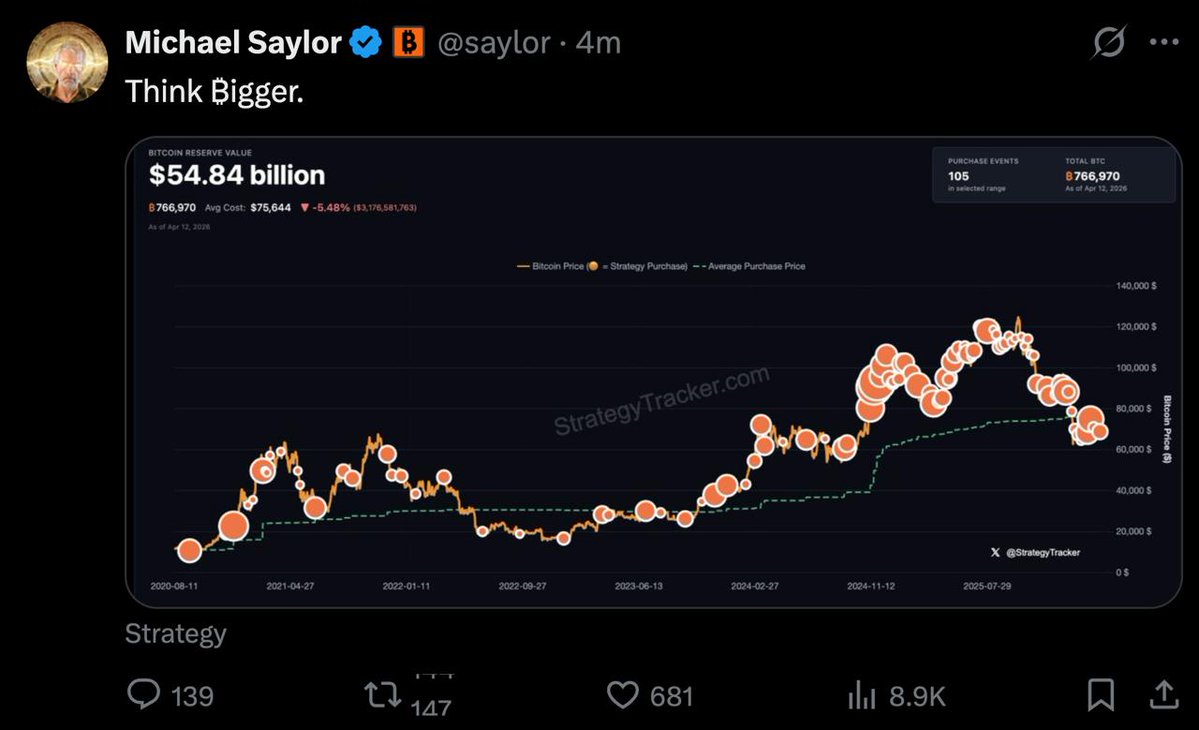The height and width of the screenshot is (730, 1199).
Task: Click the orange Bitcoin affiliation badge
Action: (x=408, y=42)
